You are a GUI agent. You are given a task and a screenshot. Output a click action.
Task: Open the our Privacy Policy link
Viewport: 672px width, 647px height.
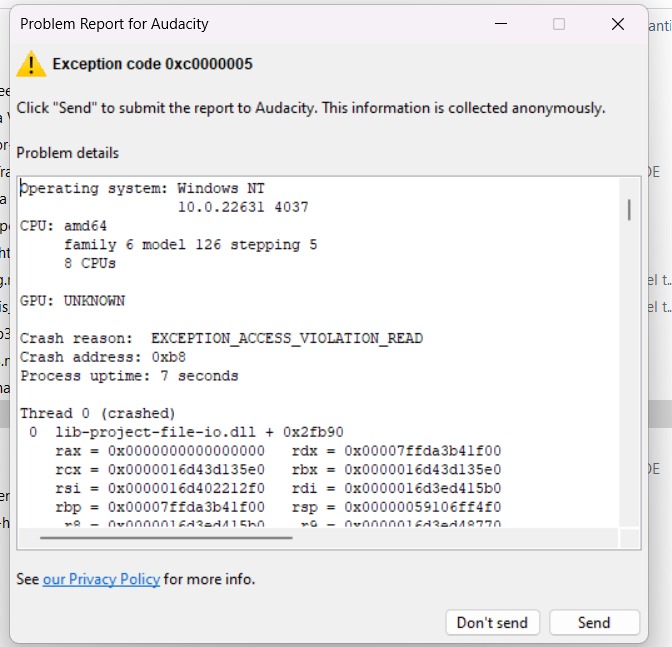[101, 579]
